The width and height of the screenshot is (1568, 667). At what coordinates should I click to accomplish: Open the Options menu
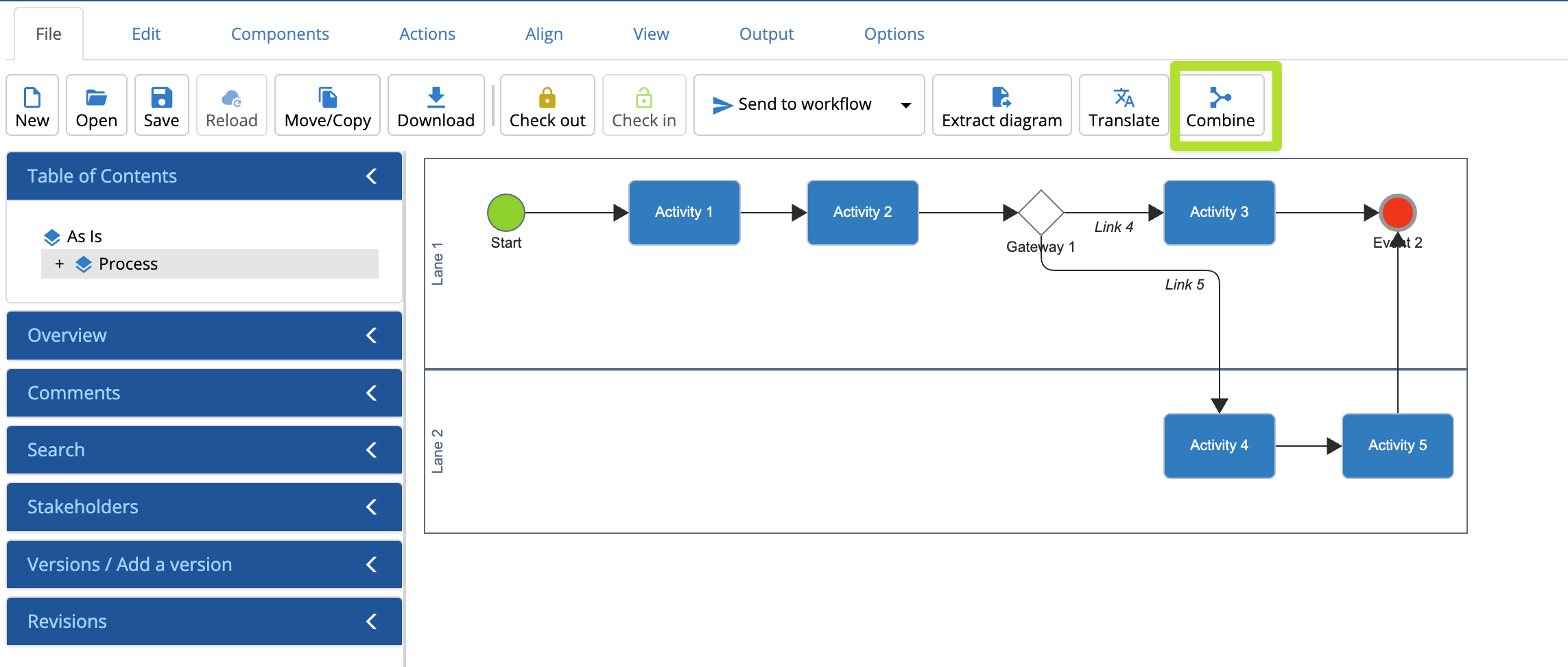click(x=894, y=33)
